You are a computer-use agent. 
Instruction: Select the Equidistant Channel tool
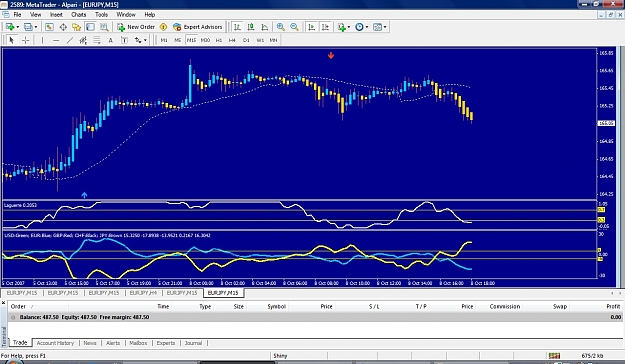pyautogui.click(x=83, y=40)
